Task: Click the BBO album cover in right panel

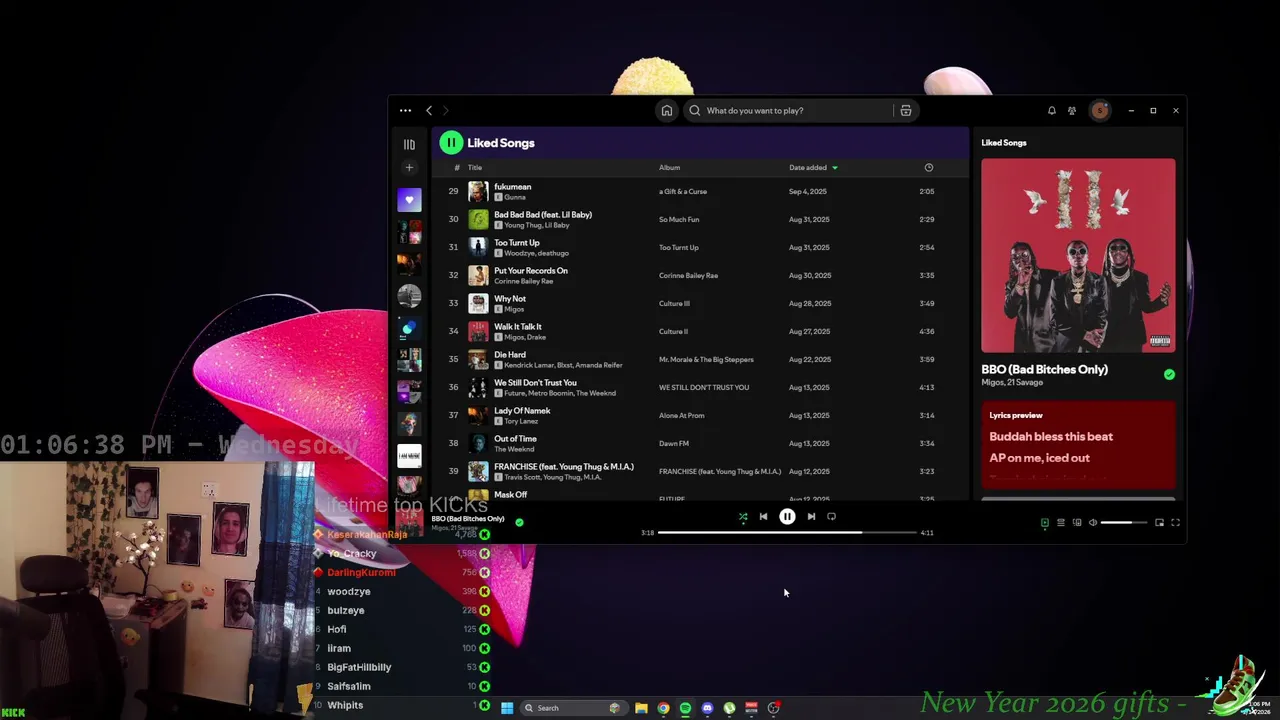Action: point(1078,255)
